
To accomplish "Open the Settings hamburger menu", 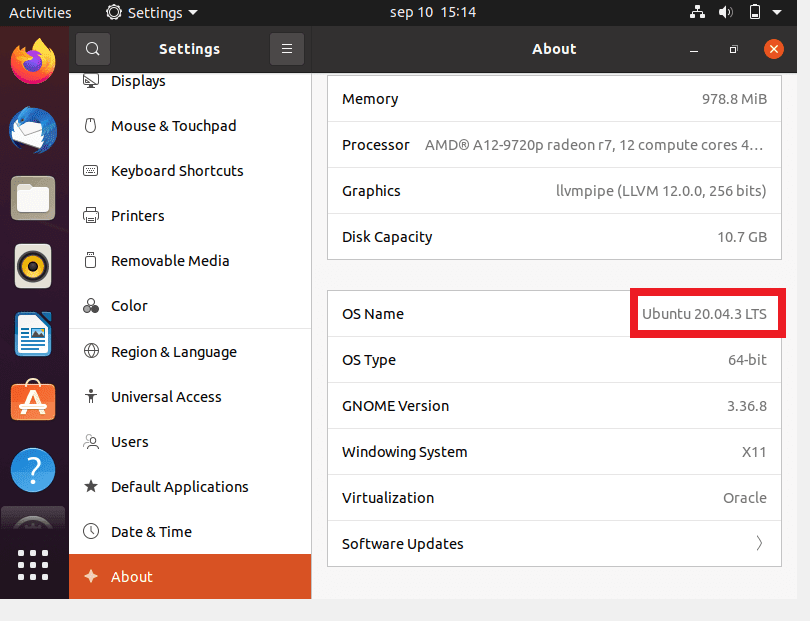I will pyautogui.click(x=287, y=49).
